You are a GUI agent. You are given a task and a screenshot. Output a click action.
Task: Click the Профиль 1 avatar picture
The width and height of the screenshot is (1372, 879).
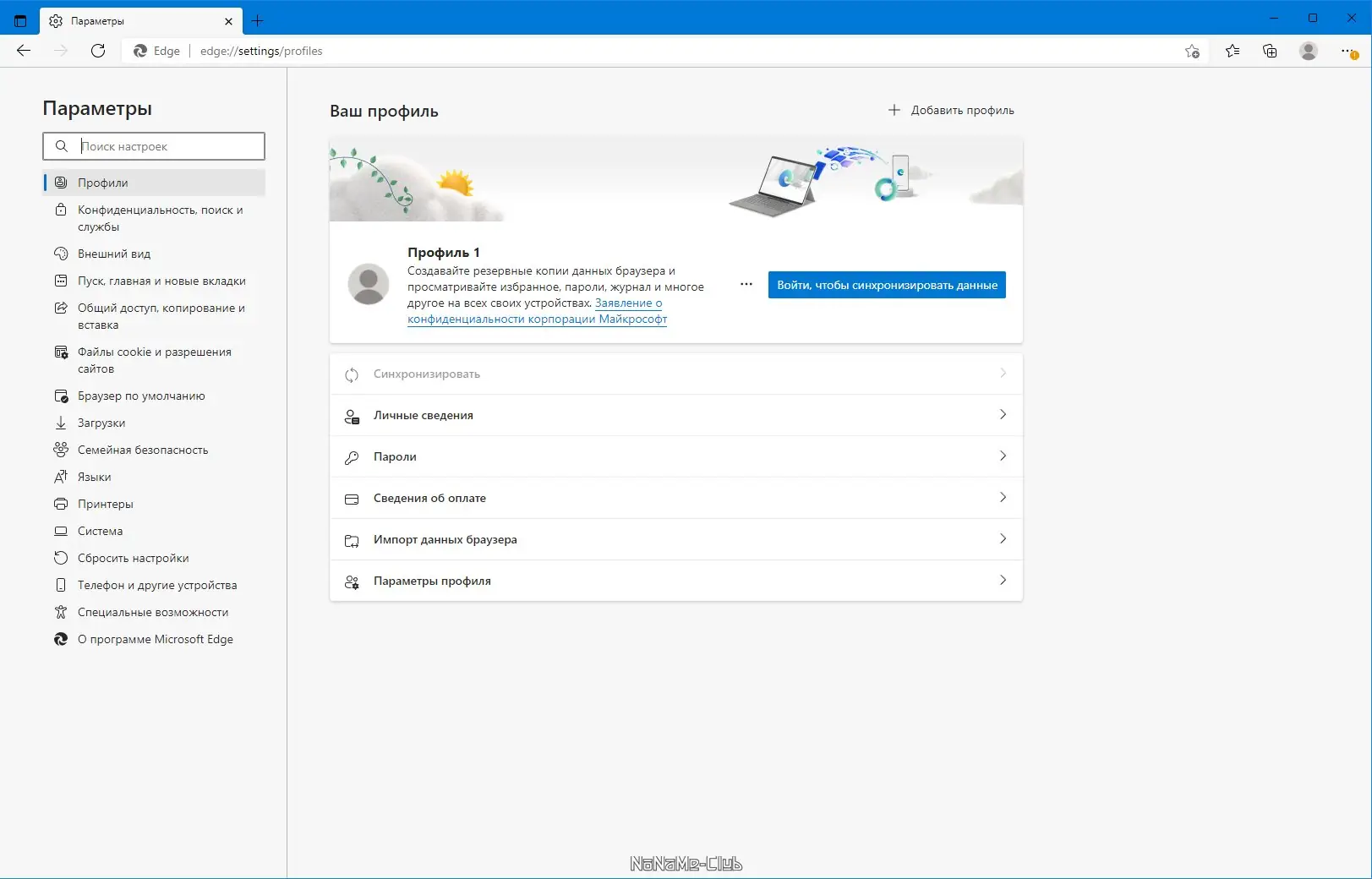[369, 285]
